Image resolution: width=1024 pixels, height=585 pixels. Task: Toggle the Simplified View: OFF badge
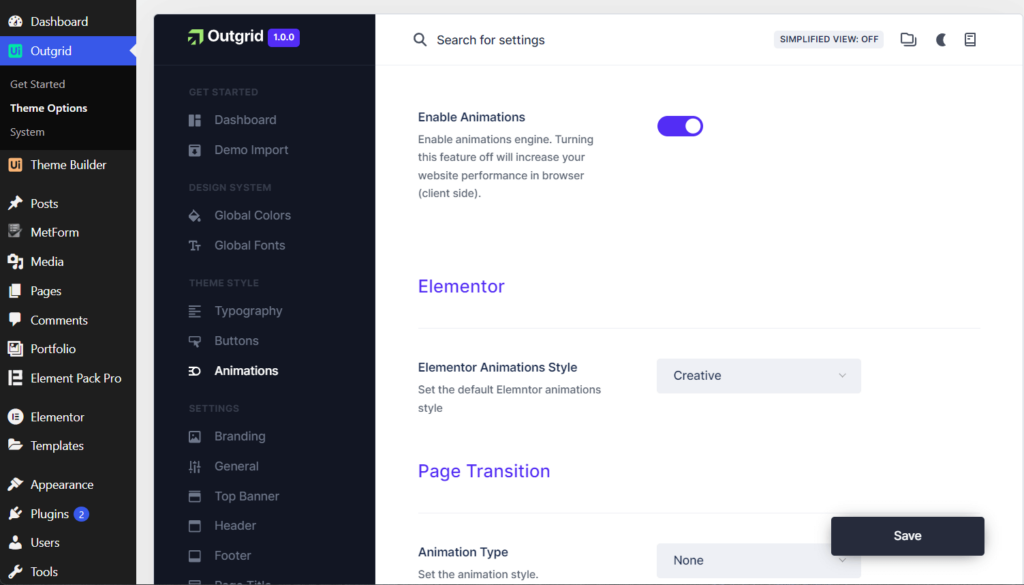pos(829,39)
